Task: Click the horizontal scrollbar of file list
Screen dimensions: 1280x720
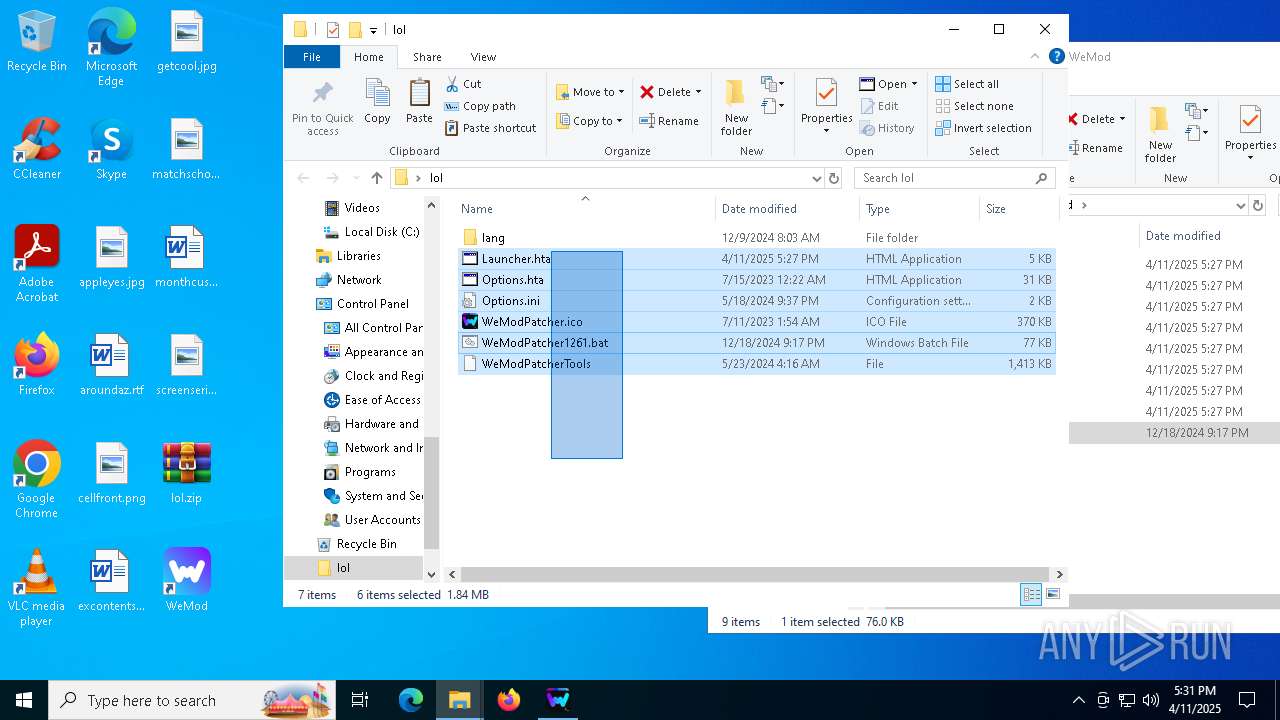Action: coord(755,575)
